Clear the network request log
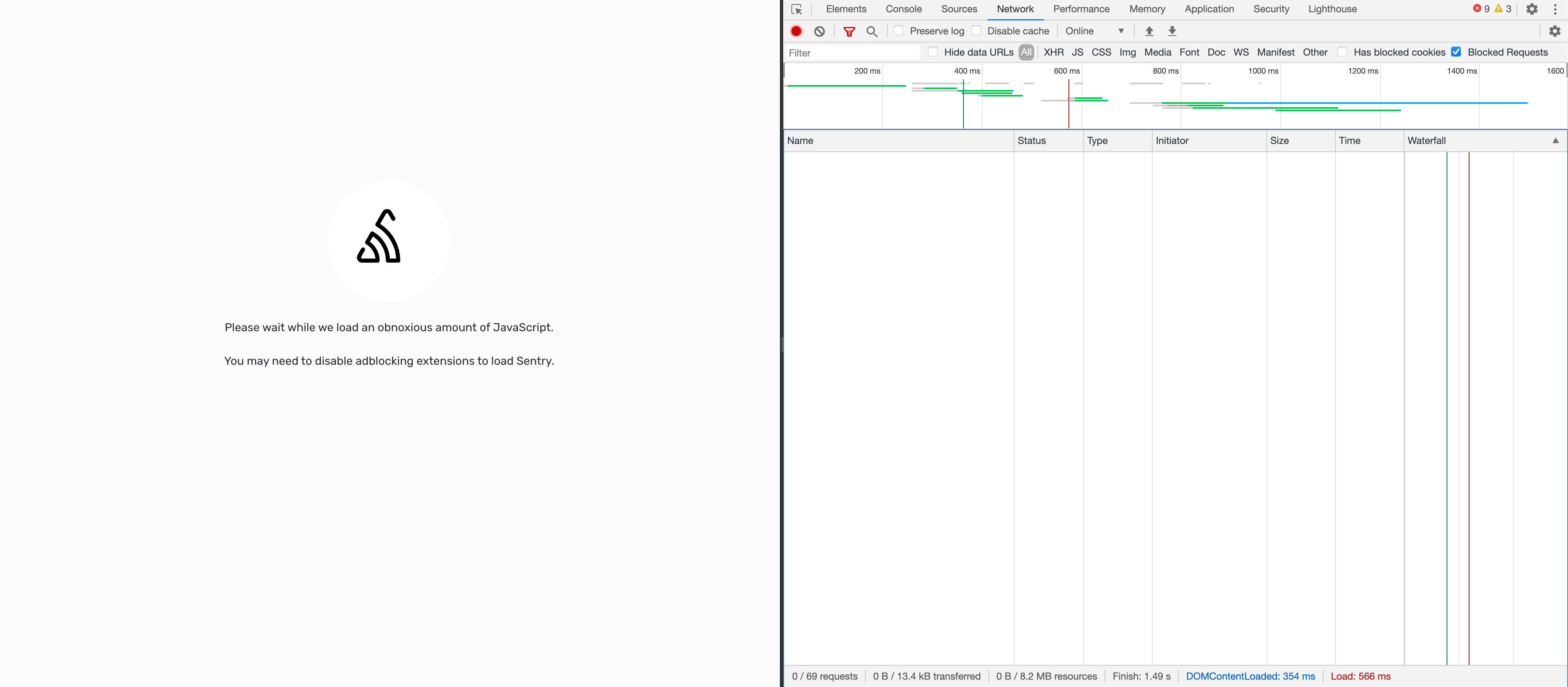 tap(819, 31)
